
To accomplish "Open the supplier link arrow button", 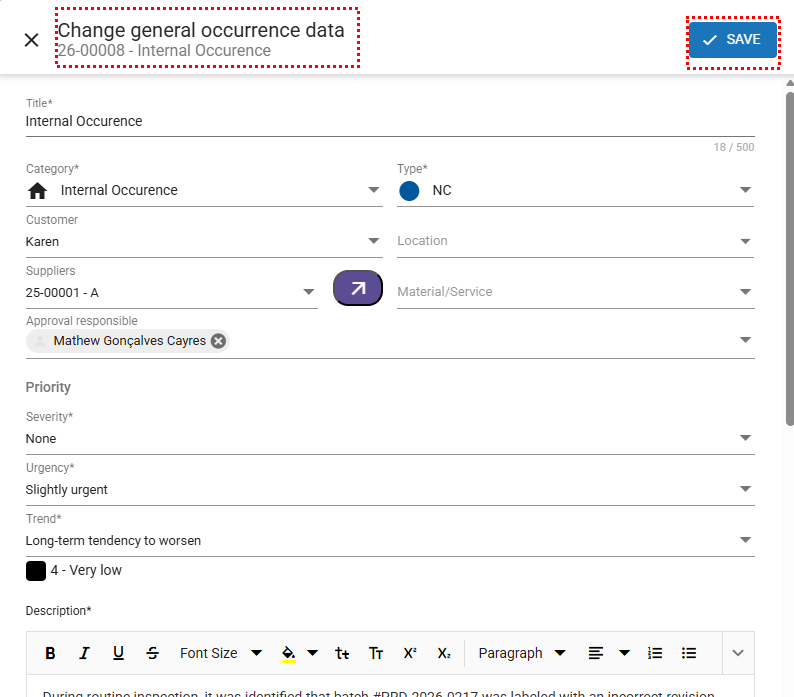I will click(357, 289).
